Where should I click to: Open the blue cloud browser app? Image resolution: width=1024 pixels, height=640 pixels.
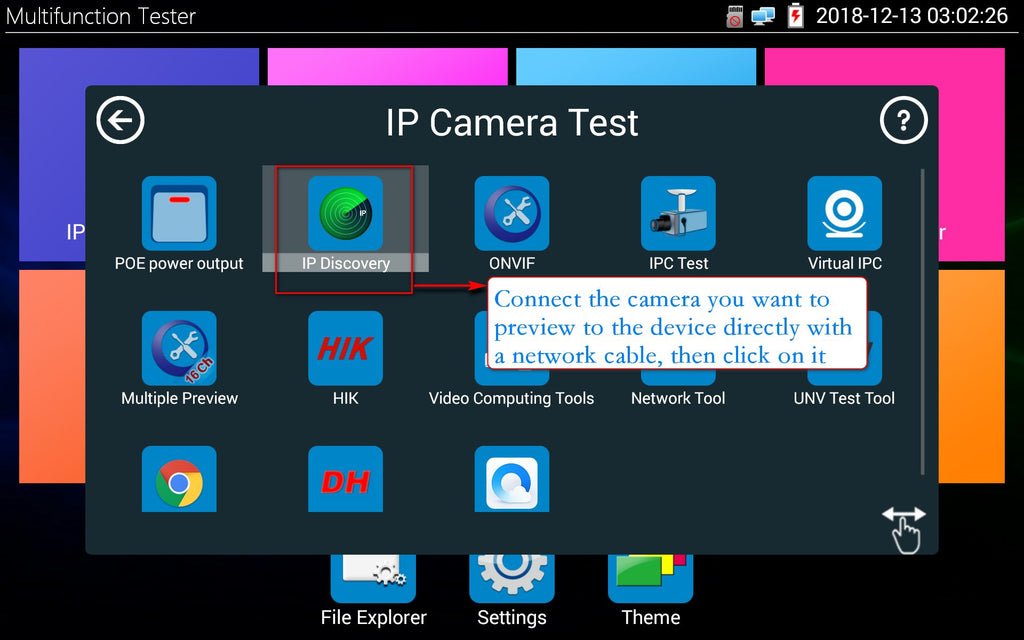coord(512,481)
